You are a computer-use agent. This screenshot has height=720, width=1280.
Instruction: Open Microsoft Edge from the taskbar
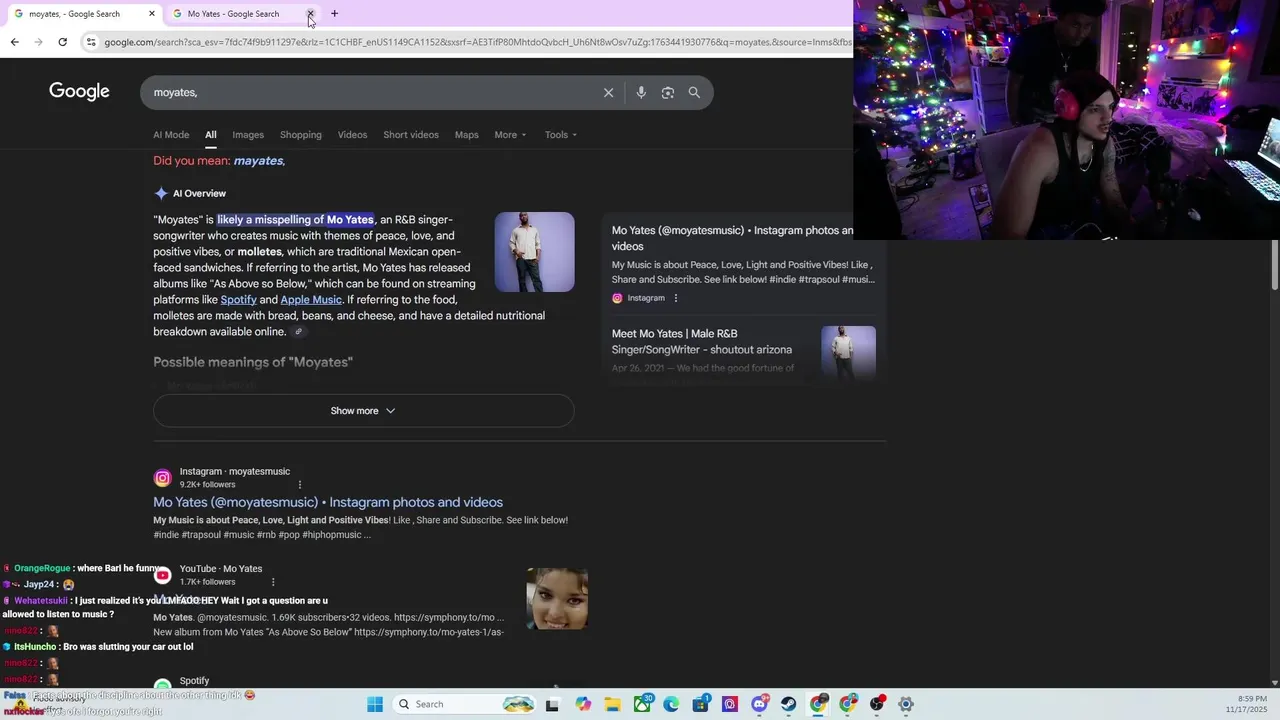(x=671, y=704)
